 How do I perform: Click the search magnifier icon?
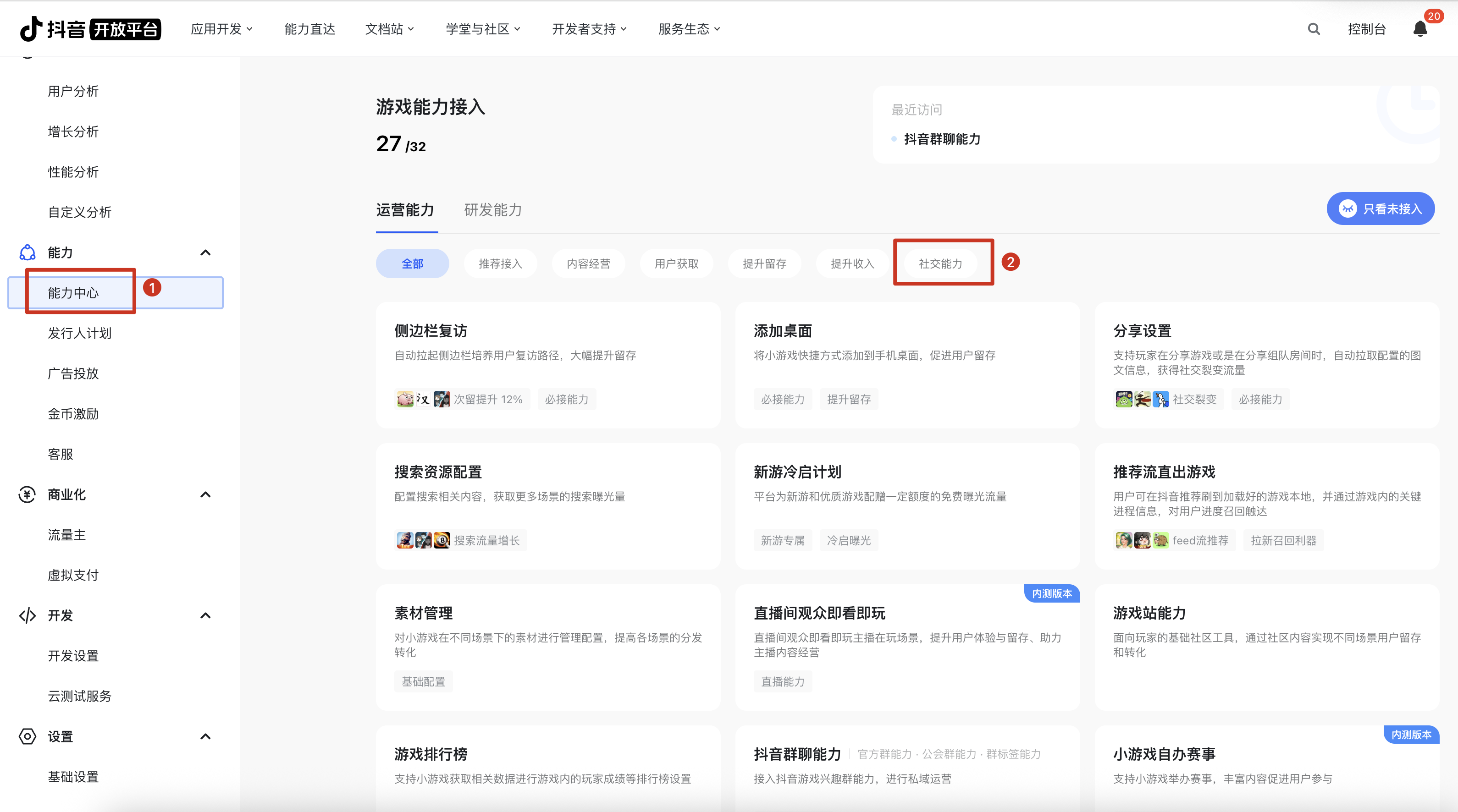tap(1314, 29)
